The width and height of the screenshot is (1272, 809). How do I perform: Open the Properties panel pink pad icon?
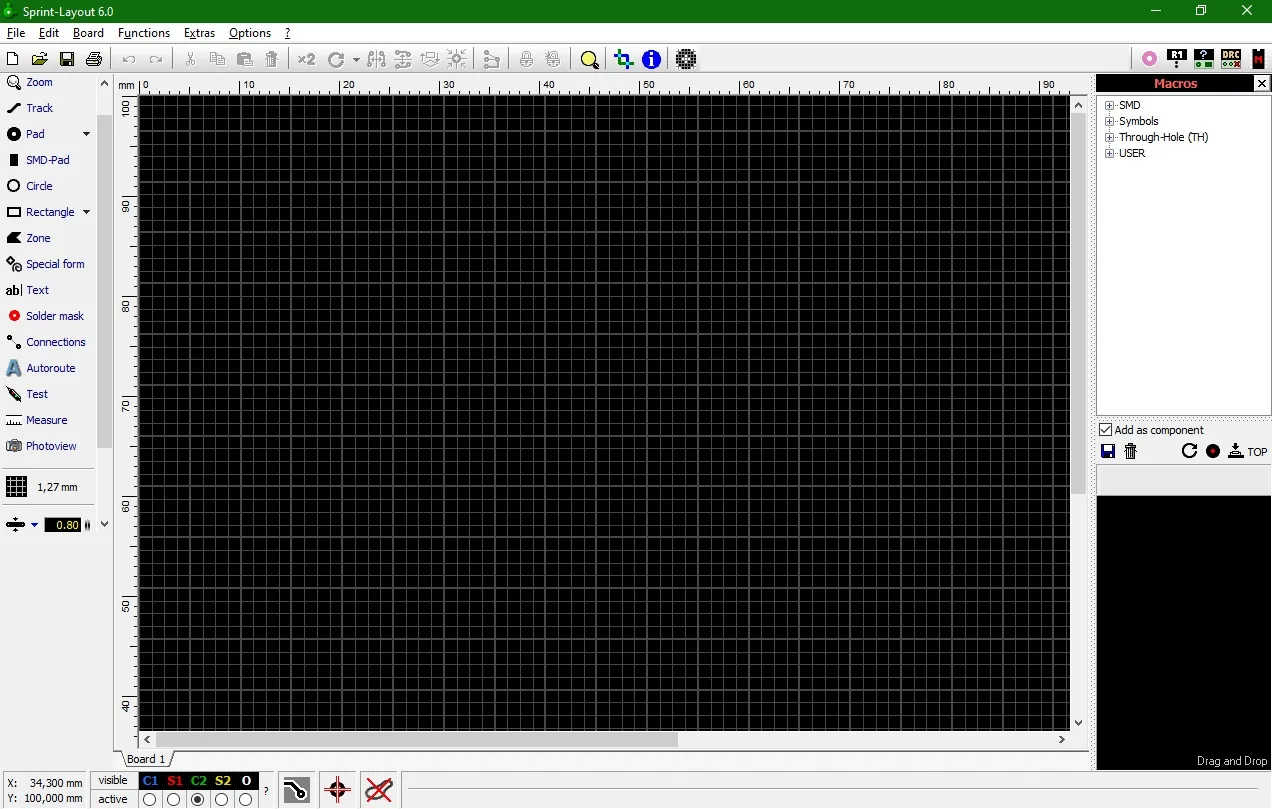(x=1150, y=60)
